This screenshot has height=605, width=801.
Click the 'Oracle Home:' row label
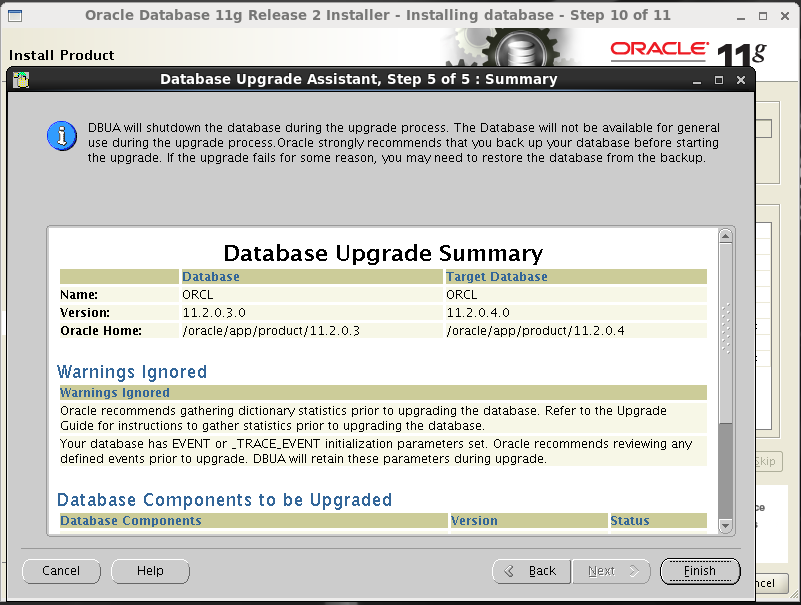pos(101,331)
